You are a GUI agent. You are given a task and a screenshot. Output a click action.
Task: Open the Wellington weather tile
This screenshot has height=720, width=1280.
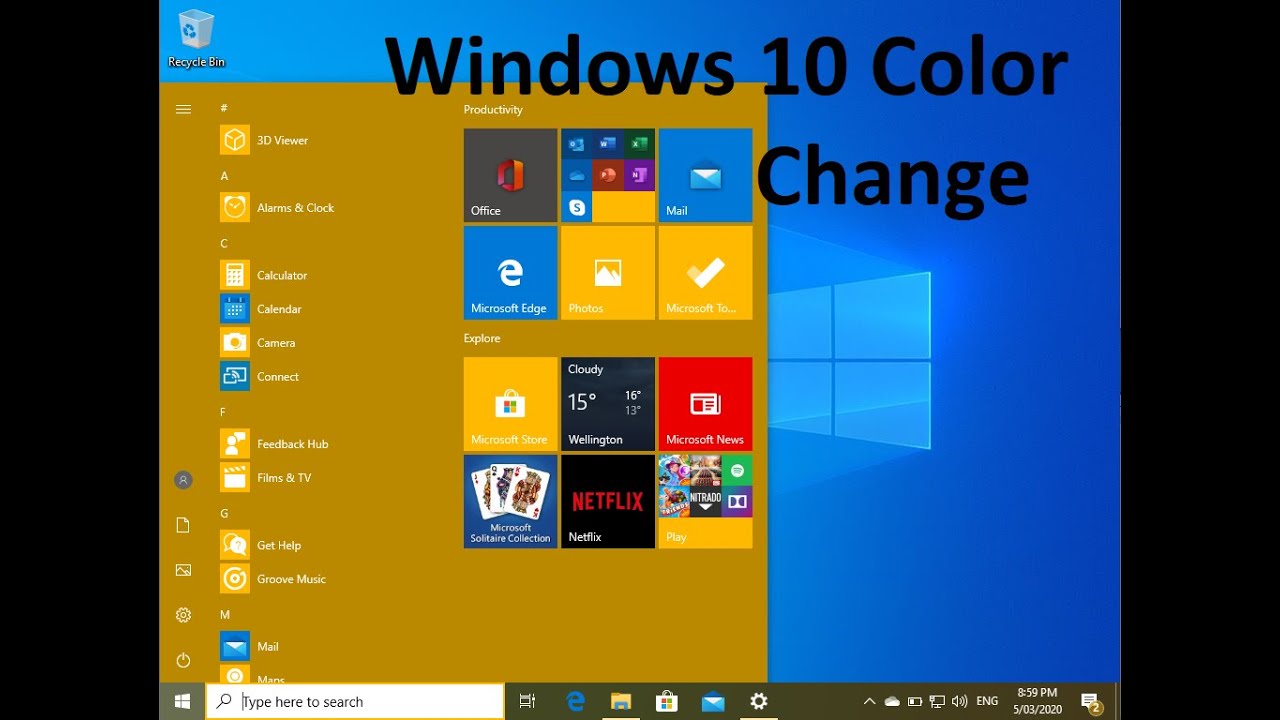[608, 404]
